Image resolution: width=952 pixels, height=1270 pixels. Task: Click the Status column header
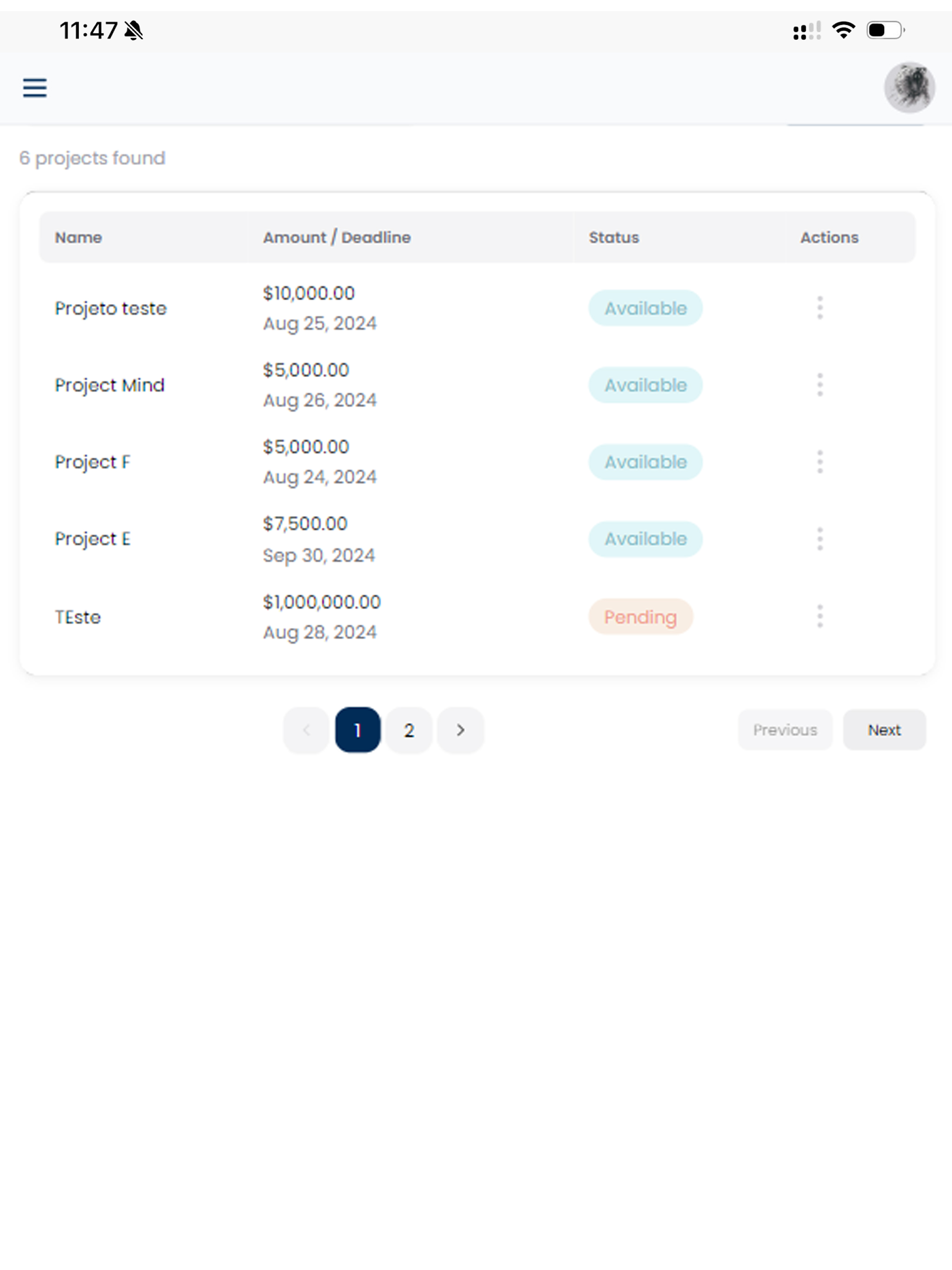tap(614, 238)
